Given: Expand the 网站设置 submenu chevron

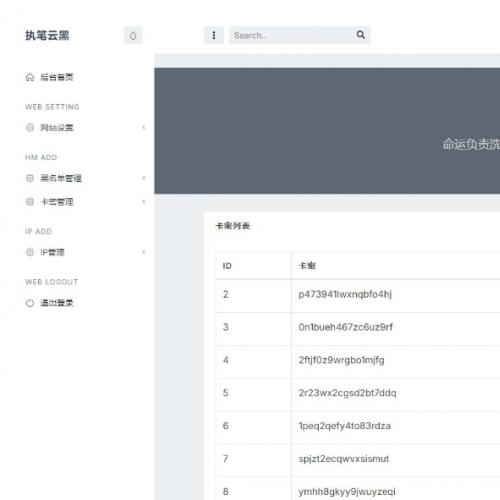Looking at the screenshot, I should 144,127.
